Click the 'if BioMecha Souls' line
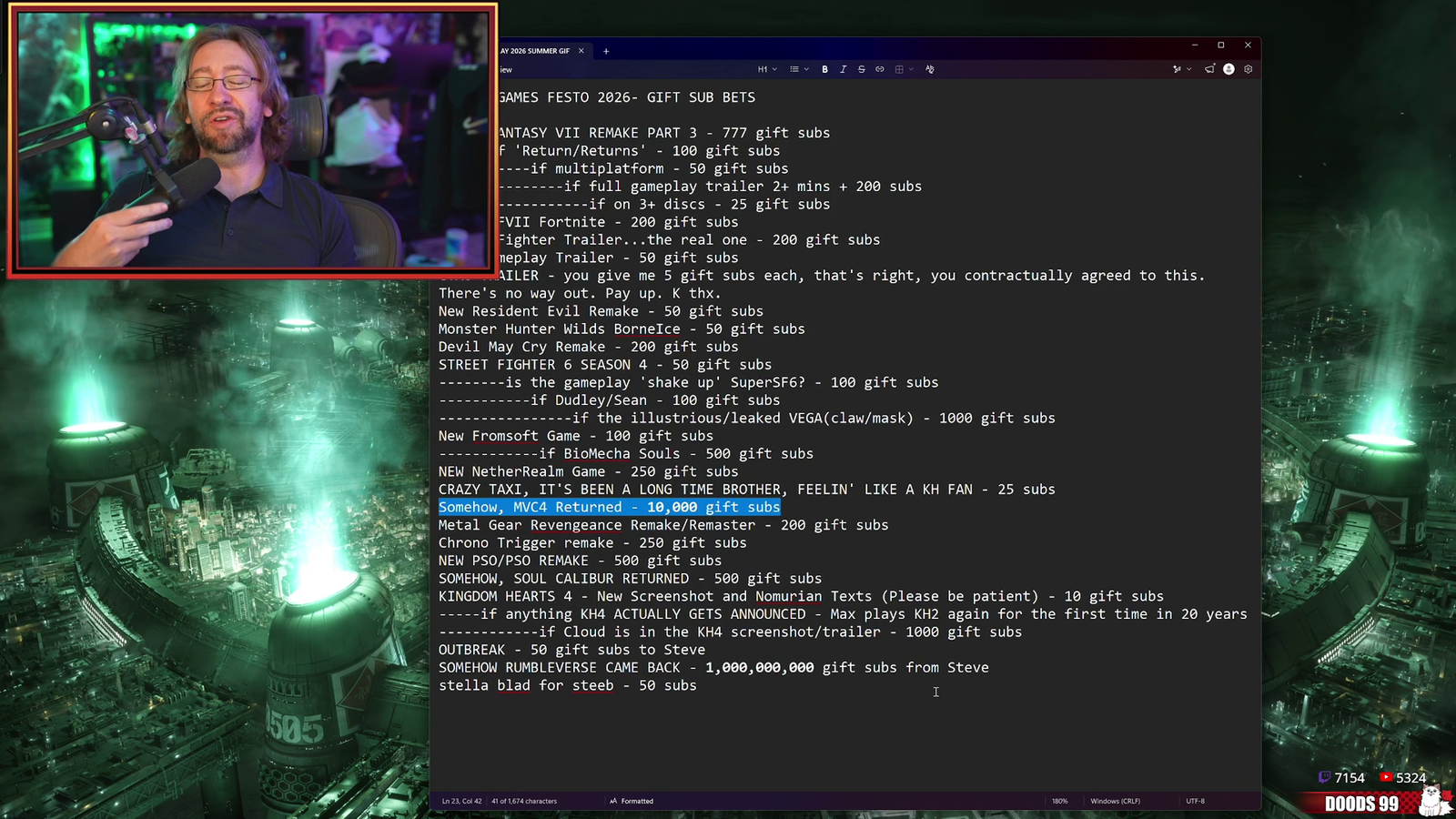This screenshot has height=819, width=1456. pos(626,454)
